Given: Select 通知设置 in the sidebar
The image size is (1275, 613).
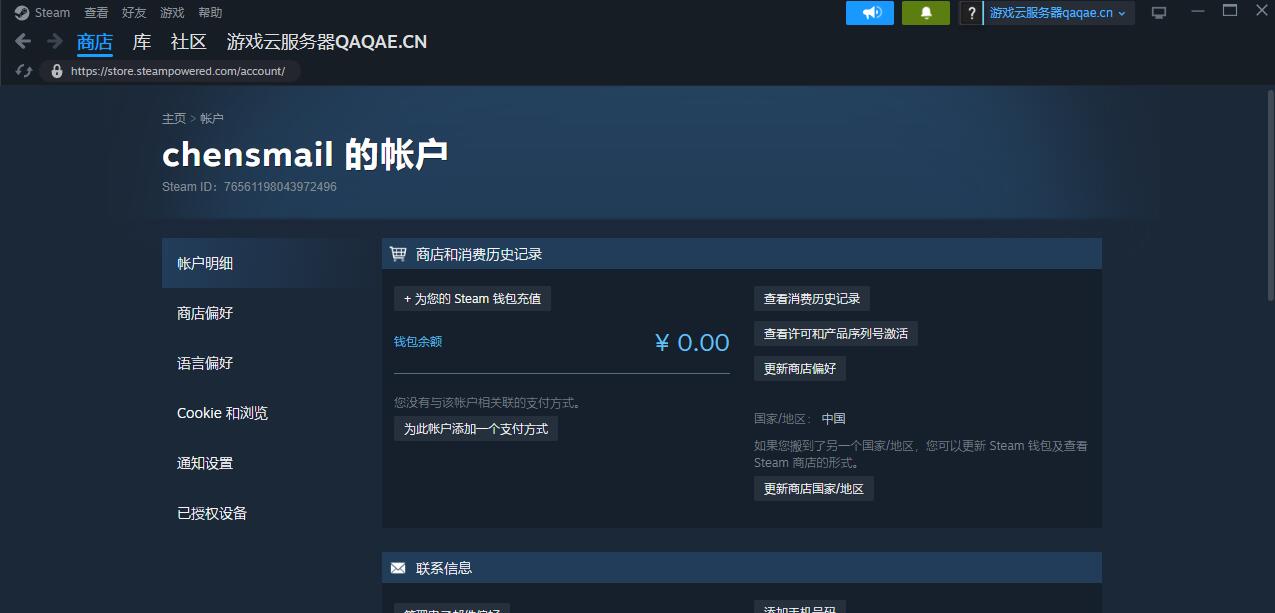Looking at the screenshot, I should (268, 463).
